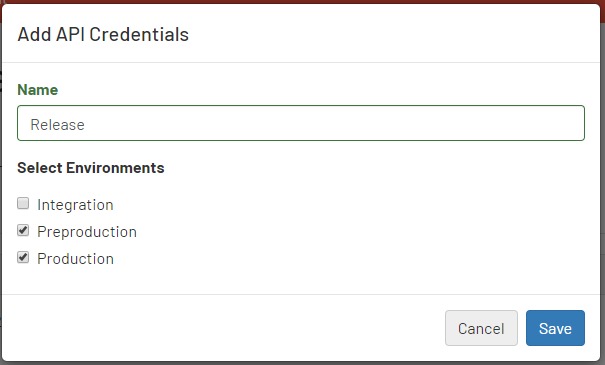Focus the Name input field

click(x=301, y=123)
